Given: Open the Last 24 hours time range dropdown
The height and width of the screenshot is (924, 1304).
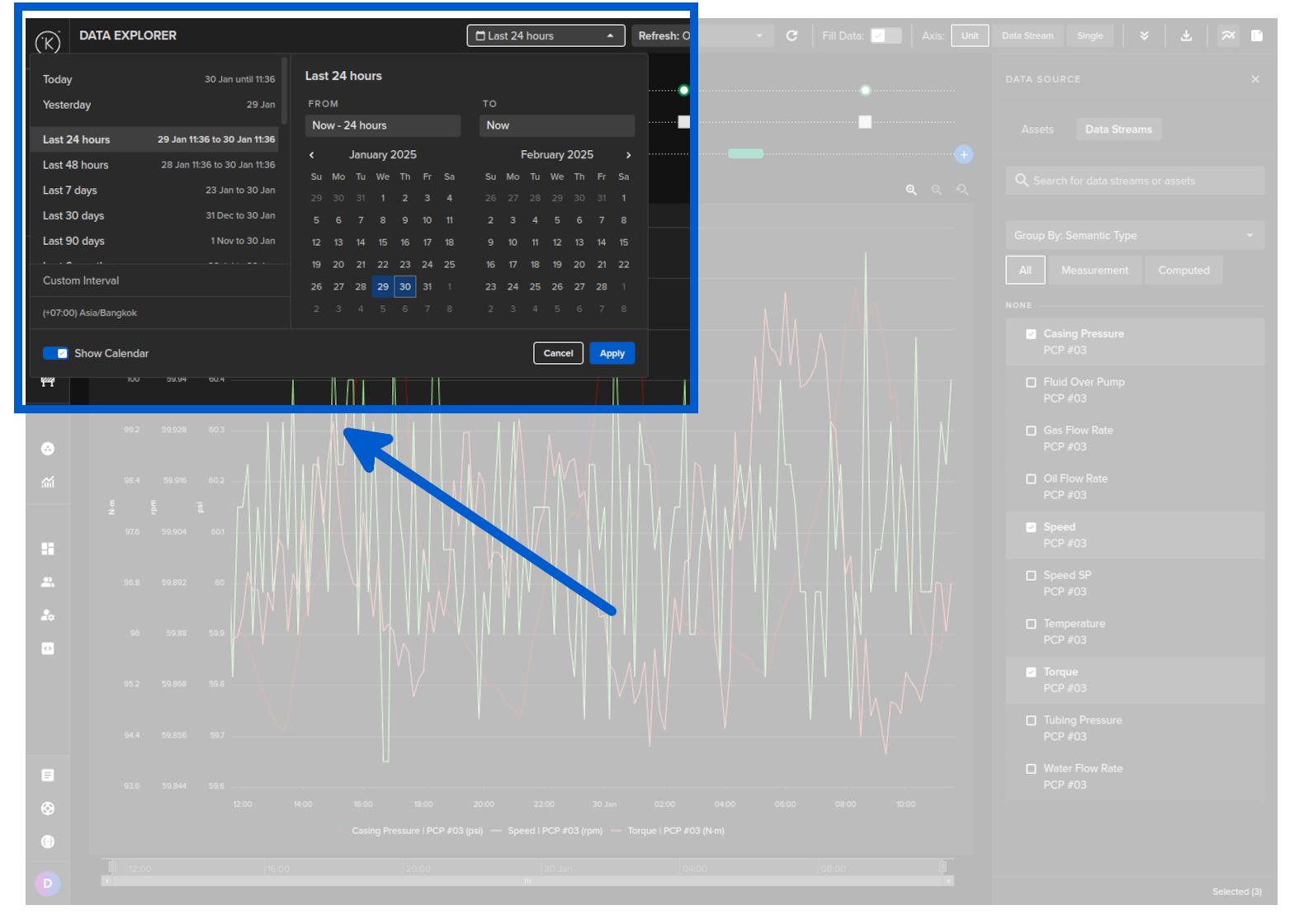Looking at the screenshot, I should (546, 35).
